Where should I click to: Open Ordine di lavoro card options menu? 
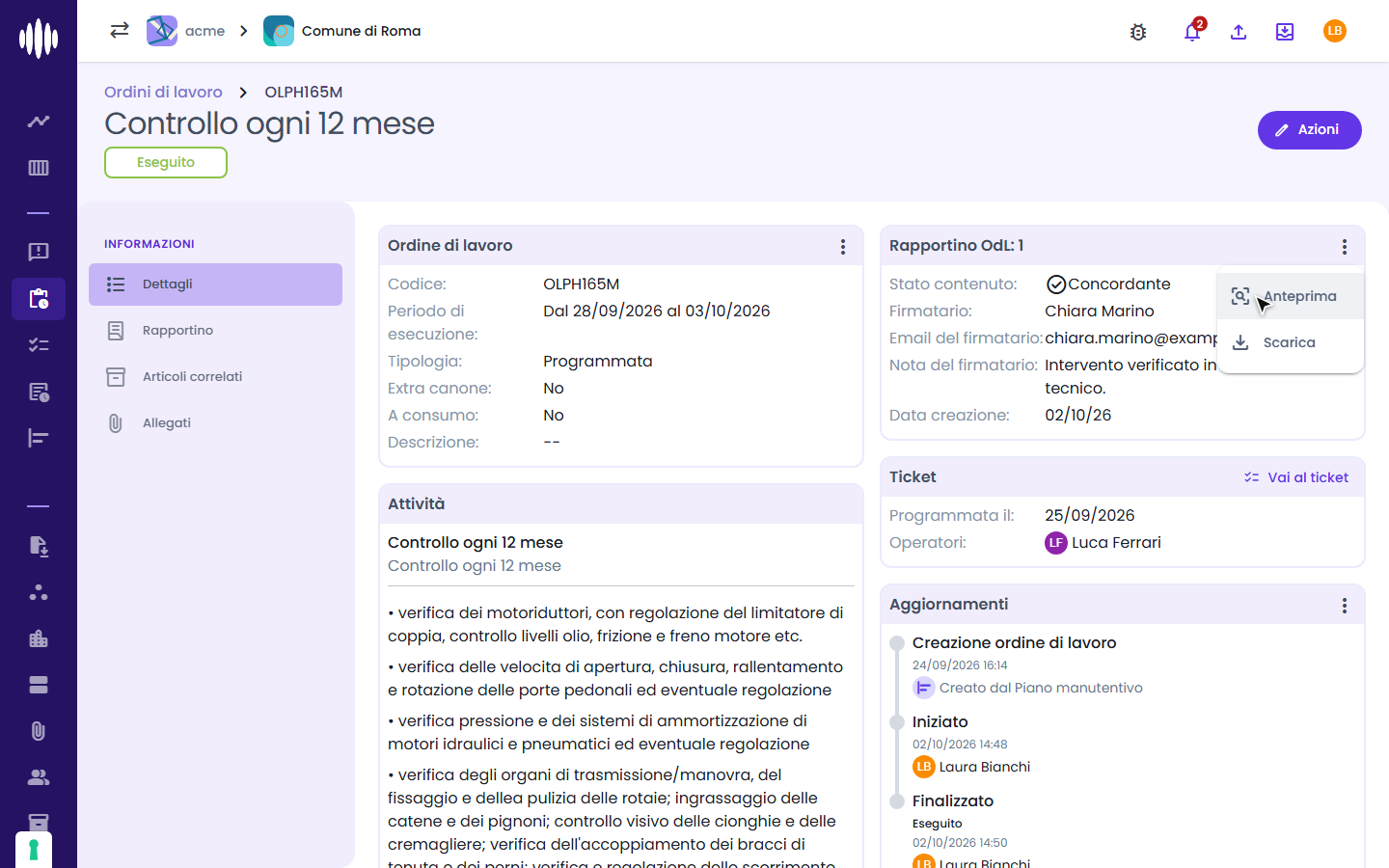[843, 247]
